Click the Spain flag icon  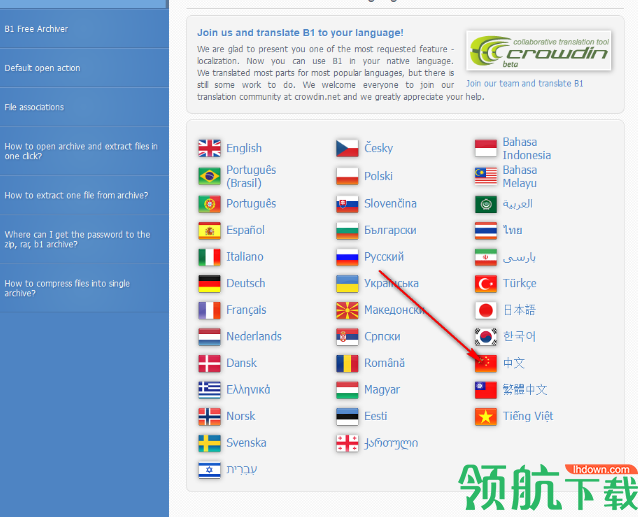[x=209, y=231]
